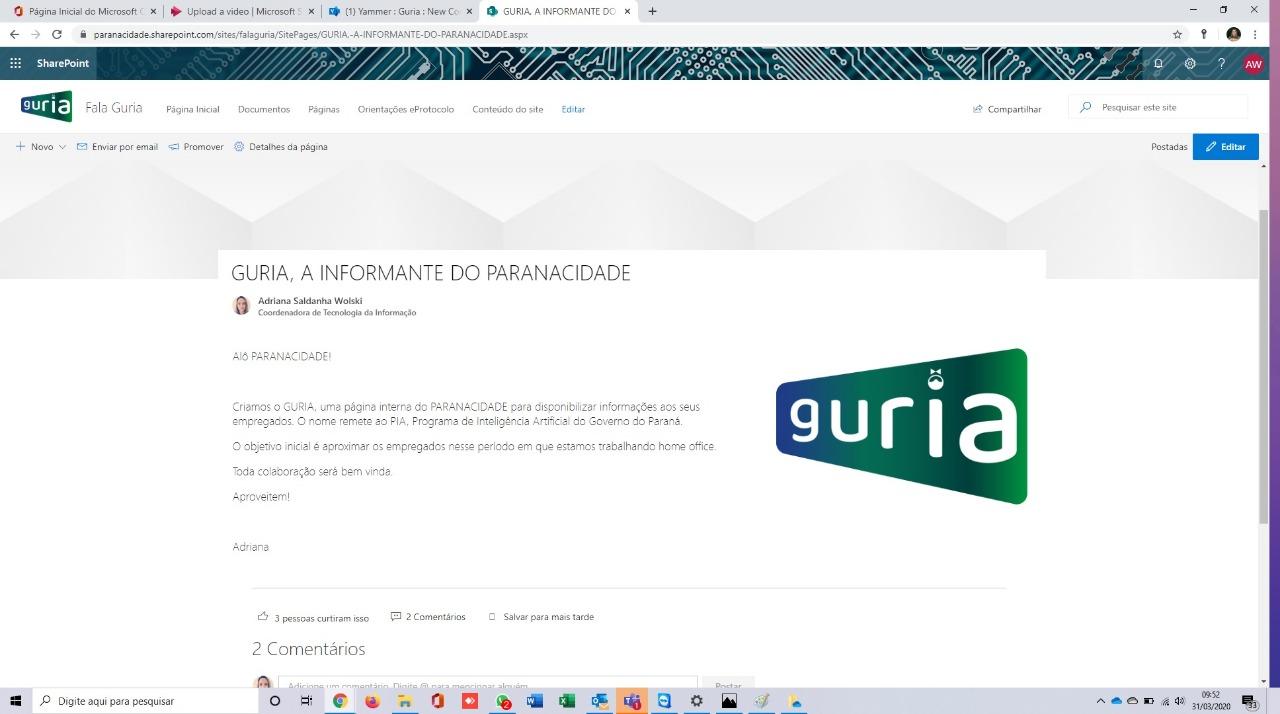
Task: Click the help question mark icon
Action: coord(1221,63)
